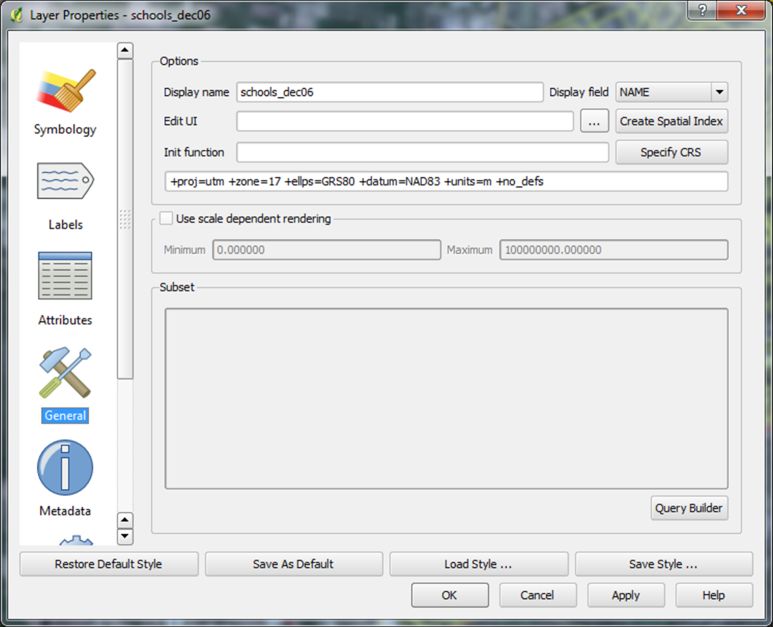
Task: Open the Attributes table icon
Action: (x=65, y=276)
